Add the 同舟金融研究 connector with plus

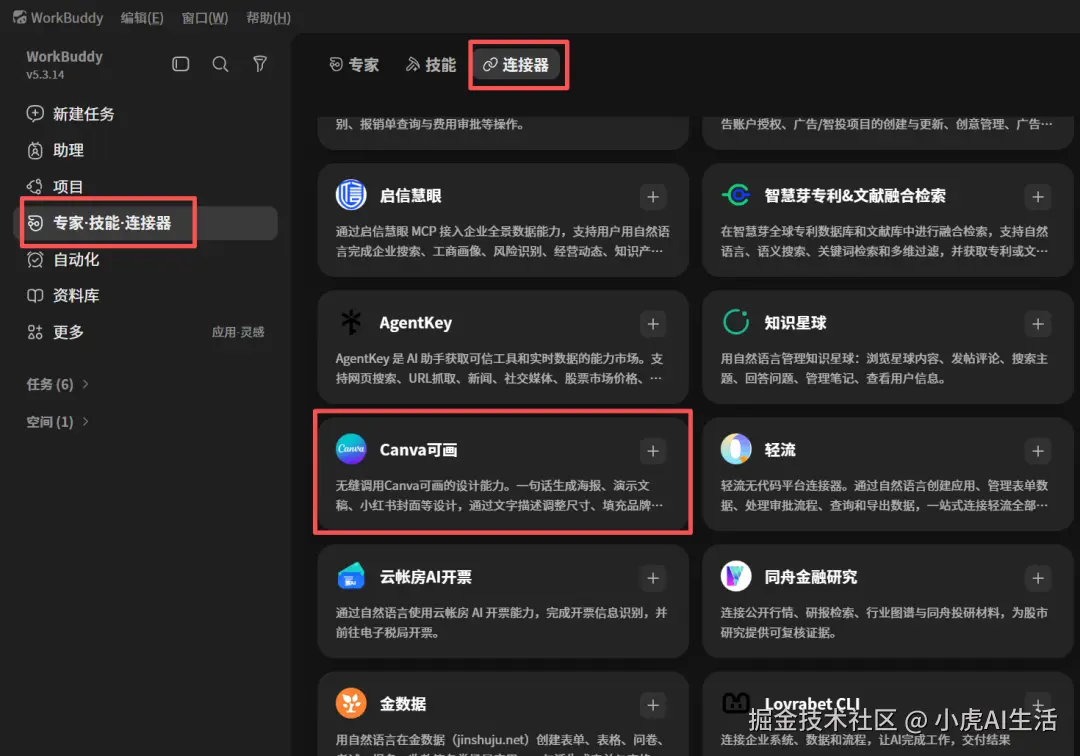[1037, 578]
